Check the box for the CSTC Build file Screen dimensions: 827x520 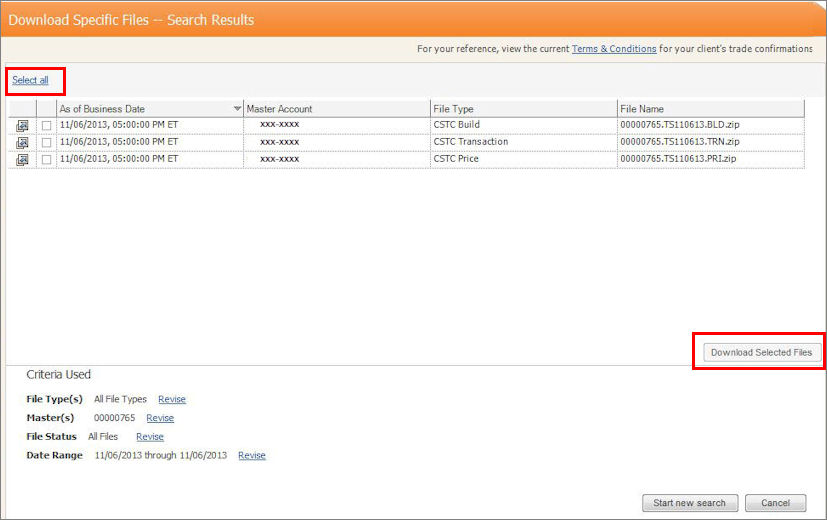(x=46, y=125)
